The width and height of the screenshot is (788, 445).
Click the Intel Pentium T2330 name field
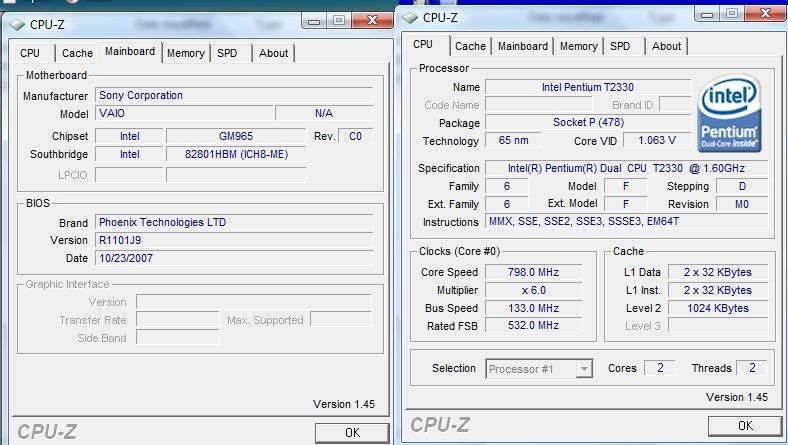click(587, 87)
